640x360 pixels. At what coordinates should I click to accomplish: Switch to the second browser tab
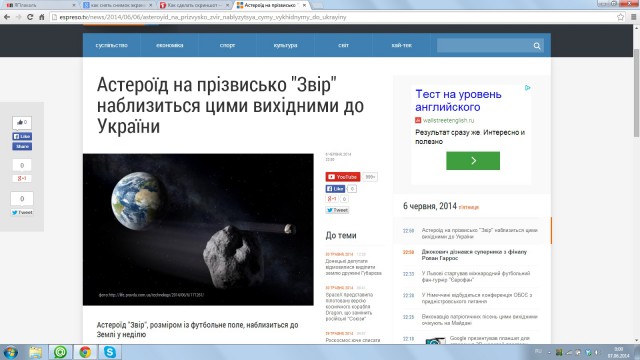pyautogui.click(x=117, y=5)
